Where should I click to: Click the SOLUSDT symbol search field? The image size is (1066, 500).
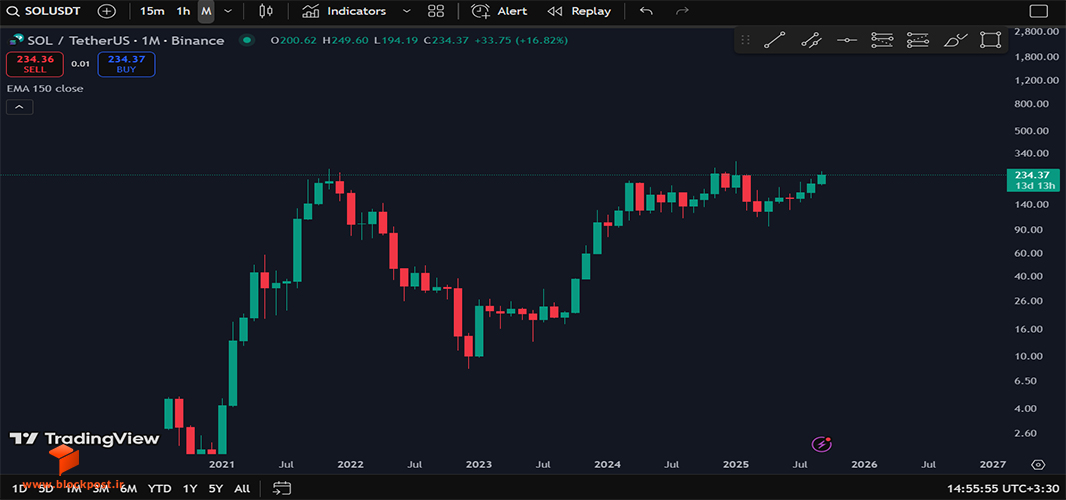(45, 11)
